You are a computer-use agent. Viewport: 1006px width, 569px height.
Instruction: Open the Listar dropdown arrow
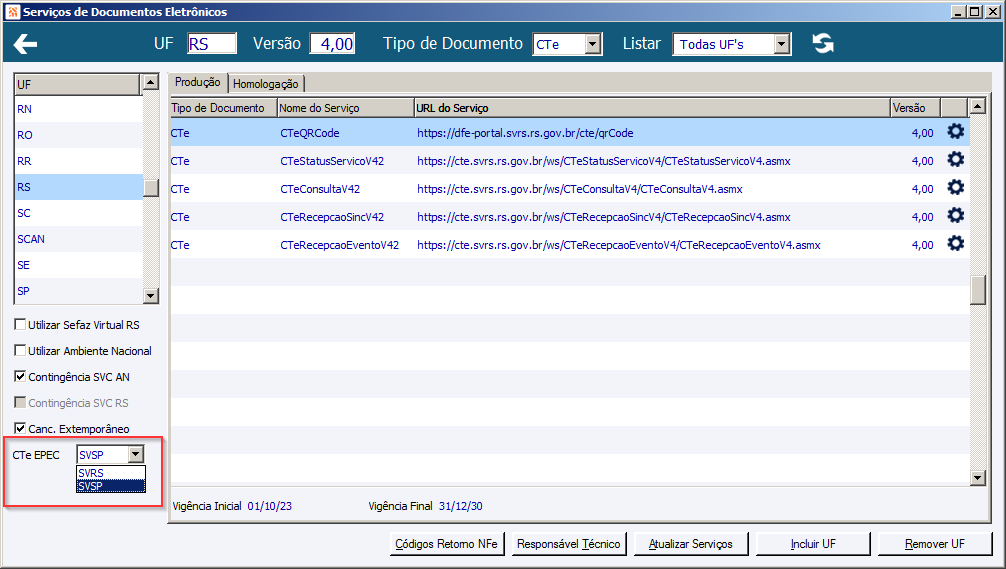pos(781,44)
